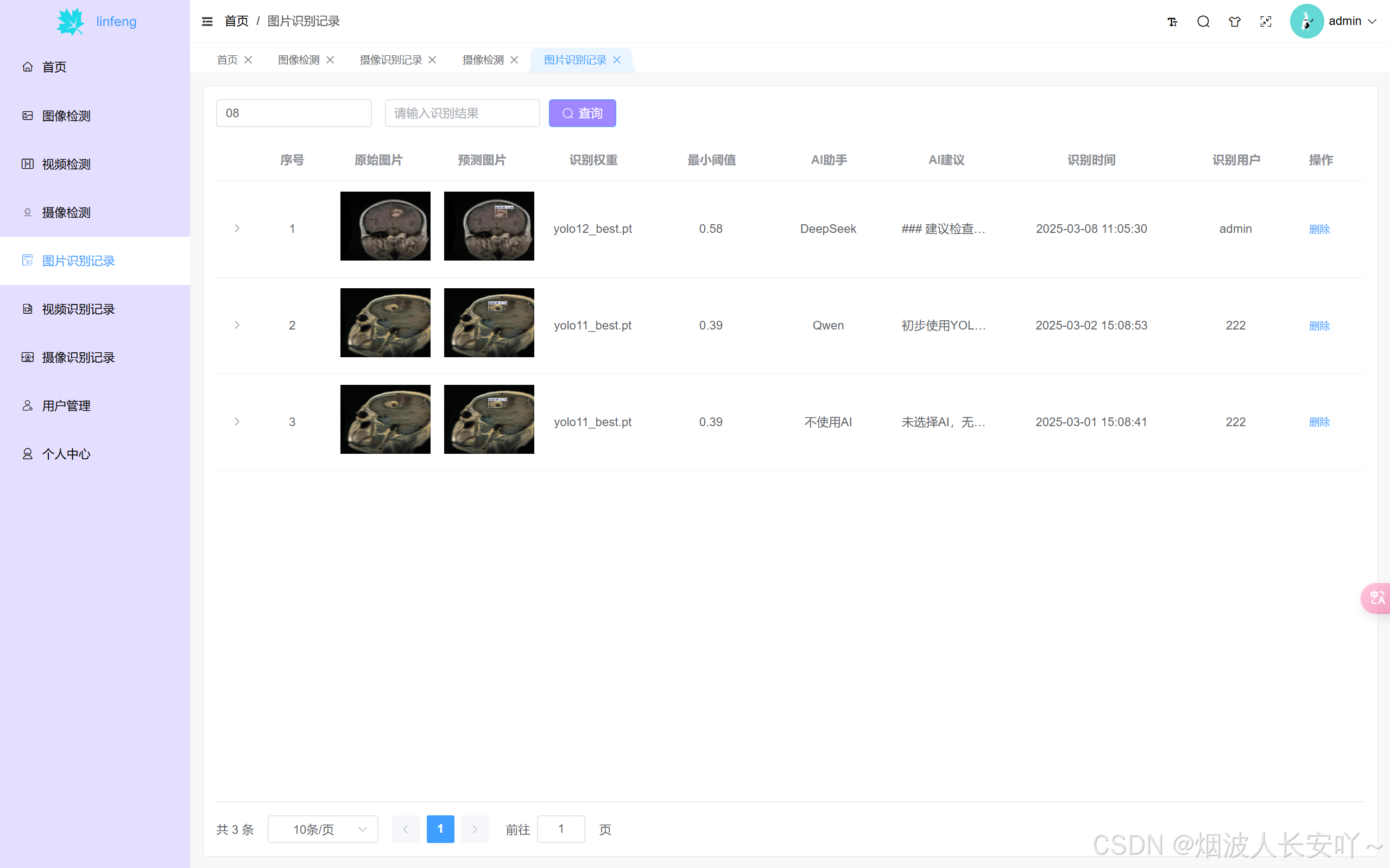Open predicted image thumbnail in row 2
Screen dimensions: 1390x868
pyautogui.click(x=489, y=322)
